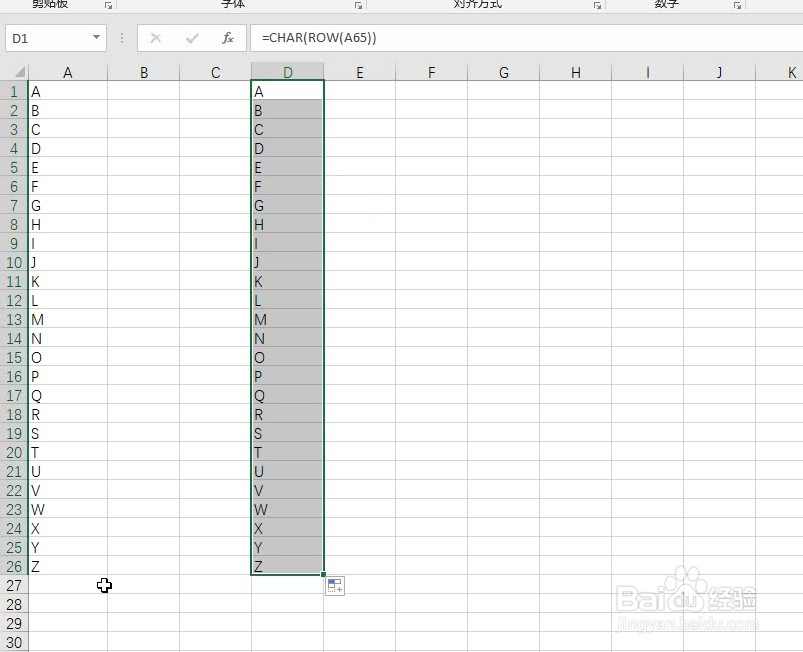This screenshot has width=803, height=652.
Task: Click the Select All corner triangle
Action: coord(19,72)
